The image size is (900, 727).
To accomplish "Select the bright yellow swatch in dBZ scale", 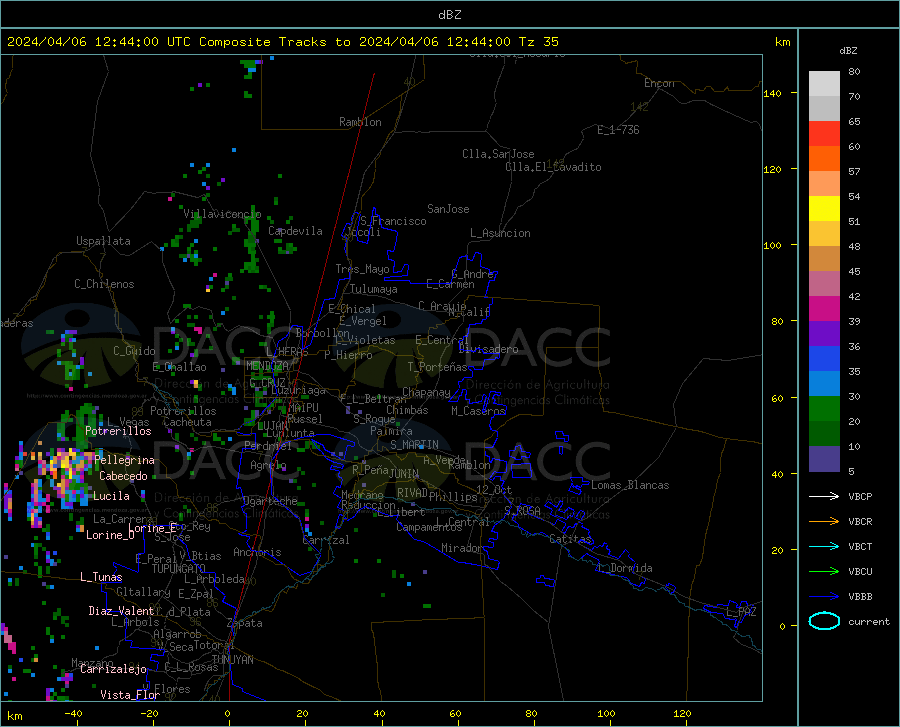I will 824,209.
